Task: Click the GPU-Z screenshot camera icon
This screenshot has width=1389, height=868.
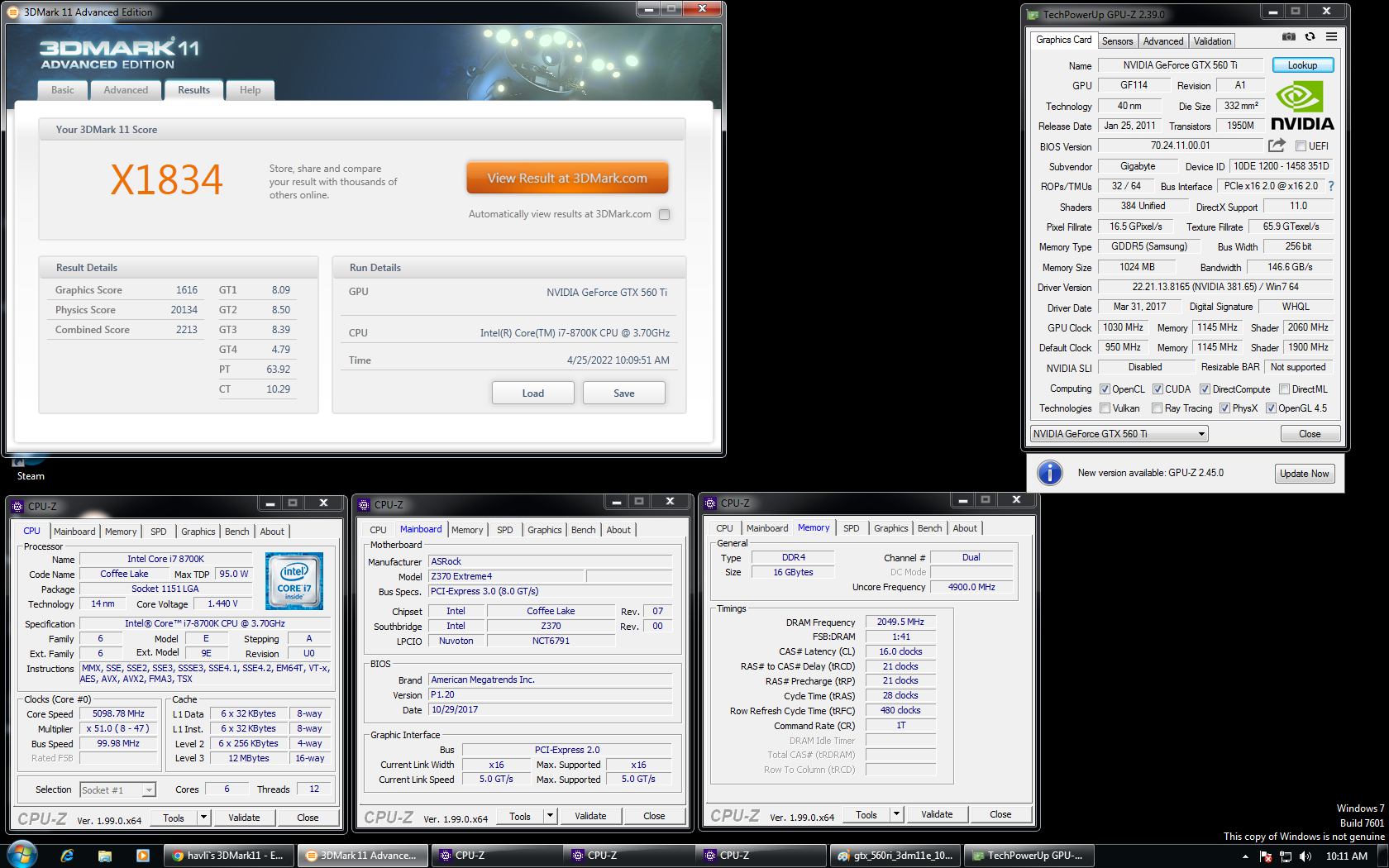Action: [x=1288, y=37]
